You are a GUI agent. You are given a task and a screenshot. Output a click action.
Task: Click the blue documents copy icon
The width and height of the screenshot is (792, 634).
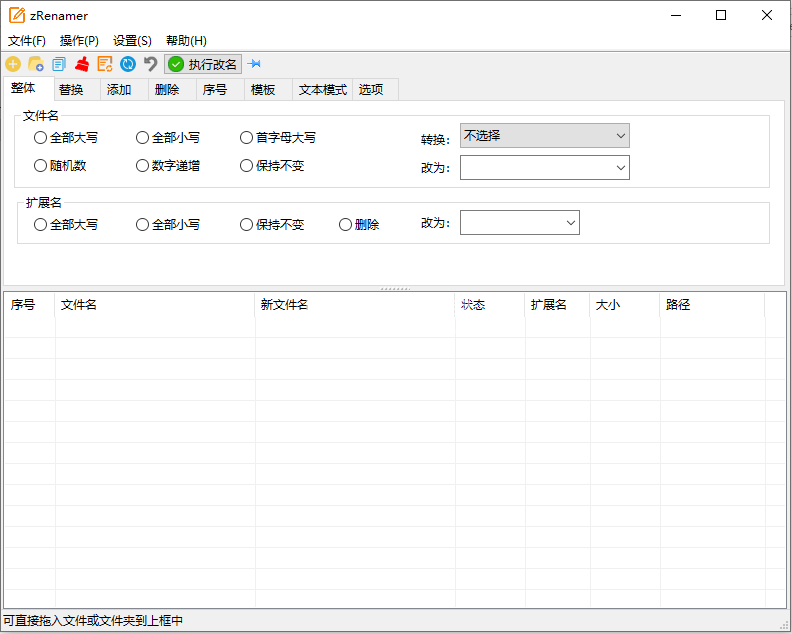point(59,64)
